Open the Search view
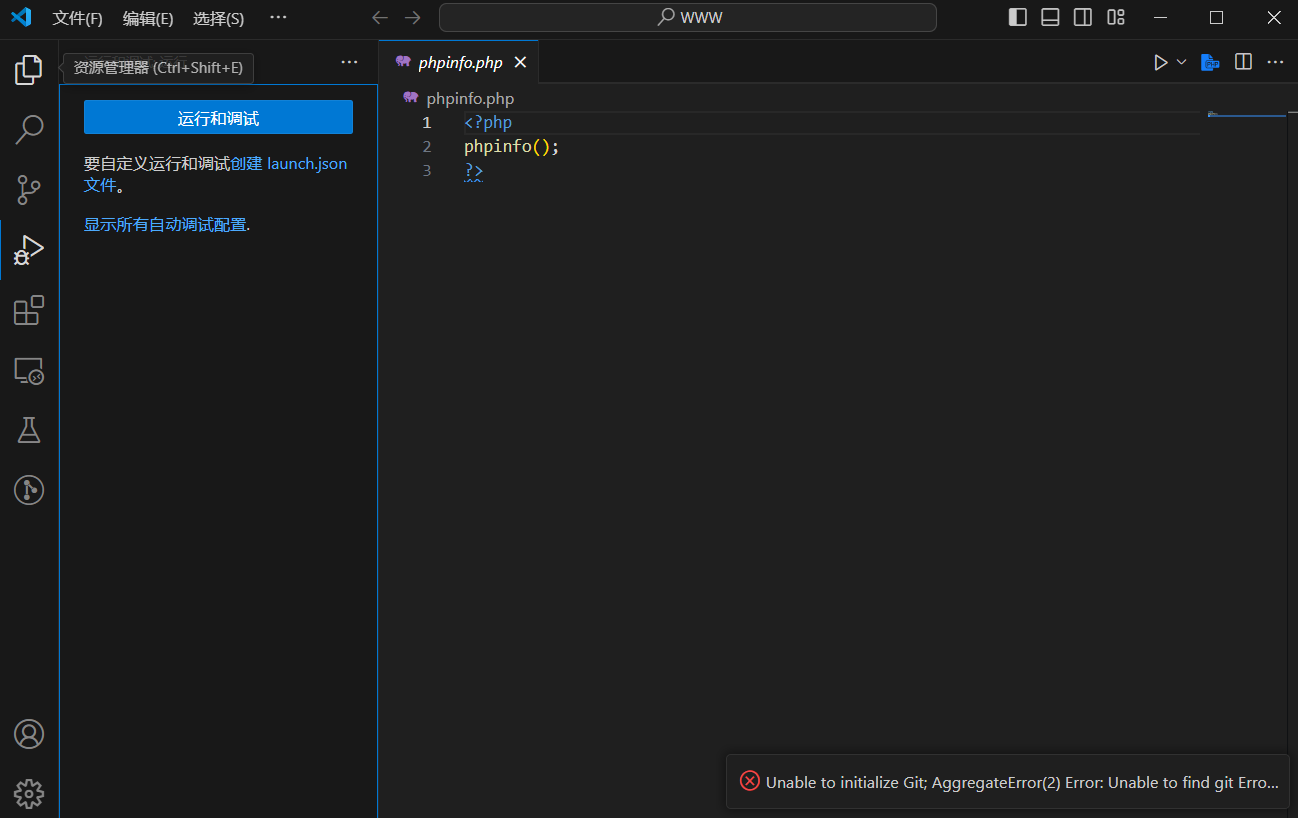The width and height of the screenshot is (1298, 818). tap(29, 129)
